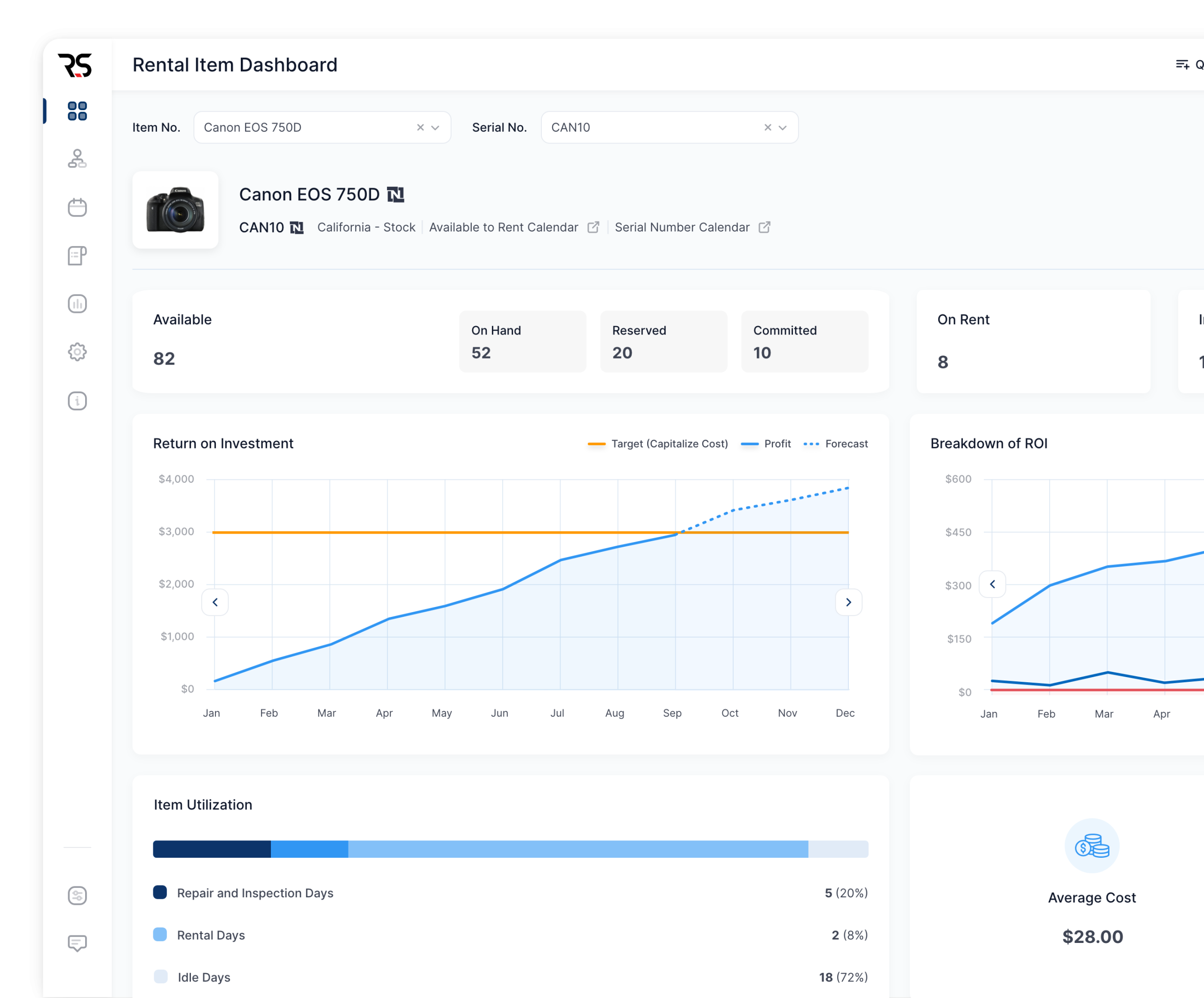Viewport: 1204px width, 998px height.
Task: Toggle Profit legend item
Action: (x=766, y=444)
